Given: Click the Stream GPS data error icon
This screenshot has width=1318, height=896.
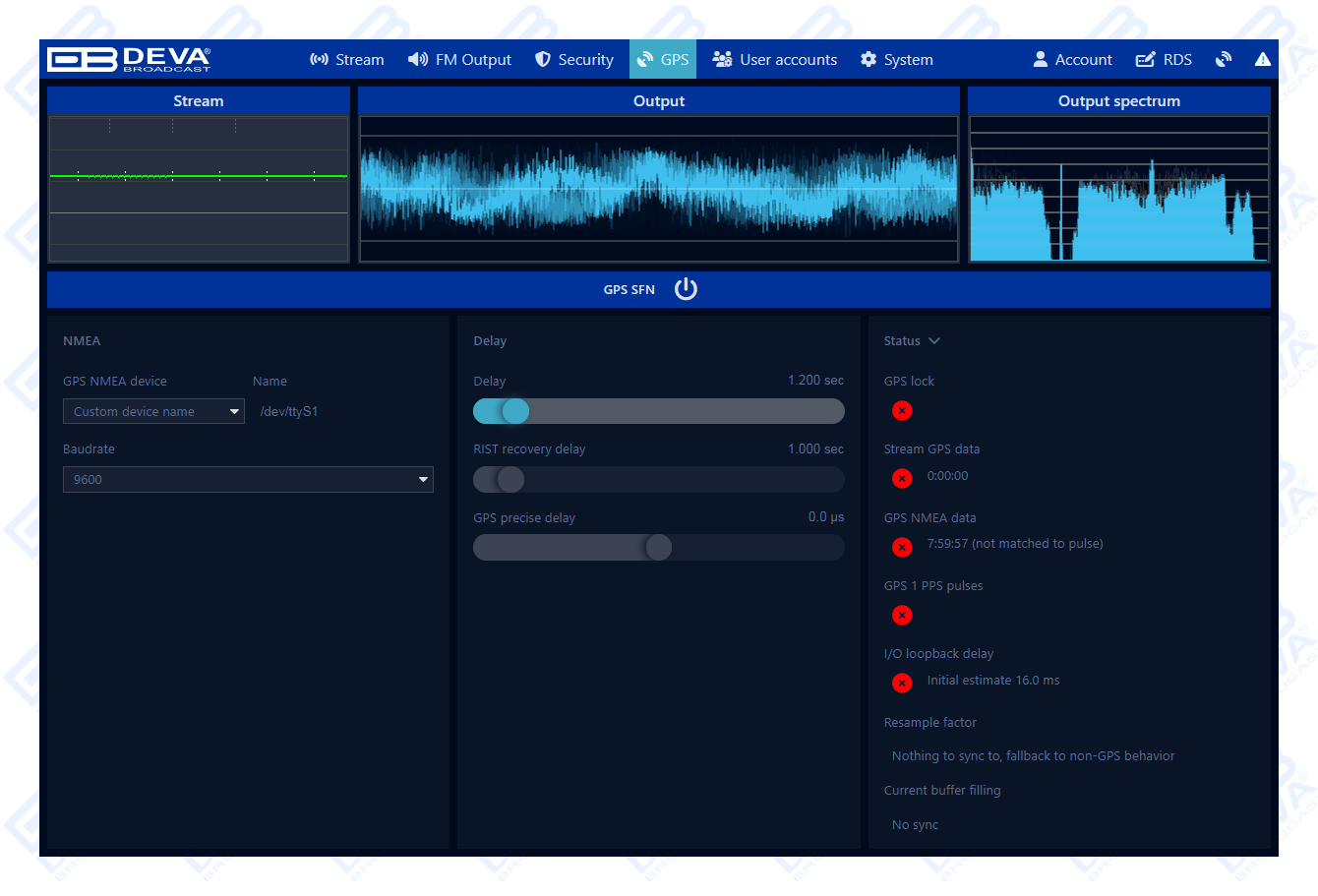Looking at the screenshot, I should pyautogui.click(x=902, y=478).
